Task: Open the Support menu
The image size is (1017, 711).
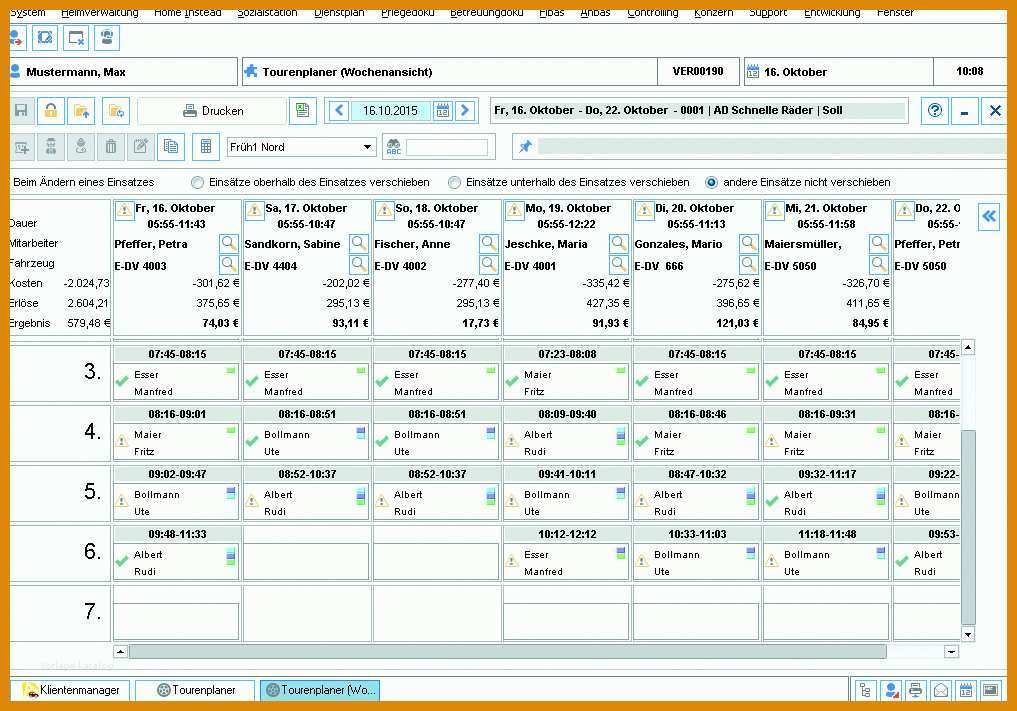Action: (768, 12)
